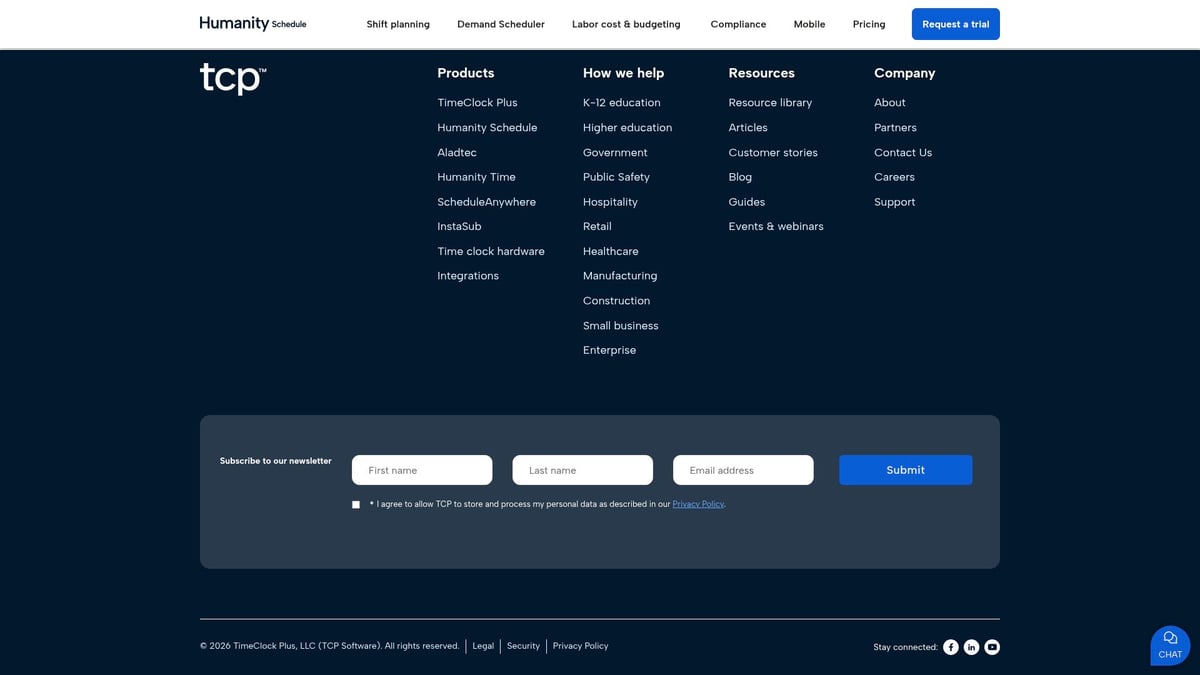Open the LinkedIn social icon
This screenshot has height=675, width=1200.
971,647
